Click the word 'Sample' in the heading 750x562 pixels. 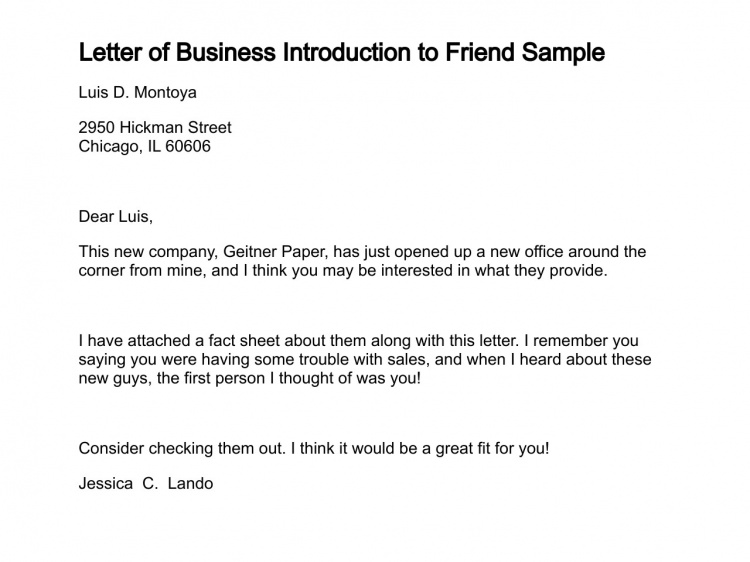[563, 53]
